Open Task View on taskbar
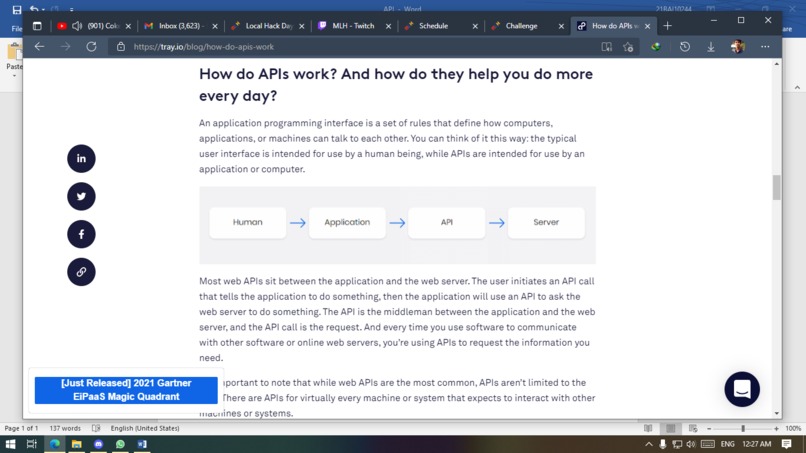Screen dimensions: 806x453 point(32,444)
